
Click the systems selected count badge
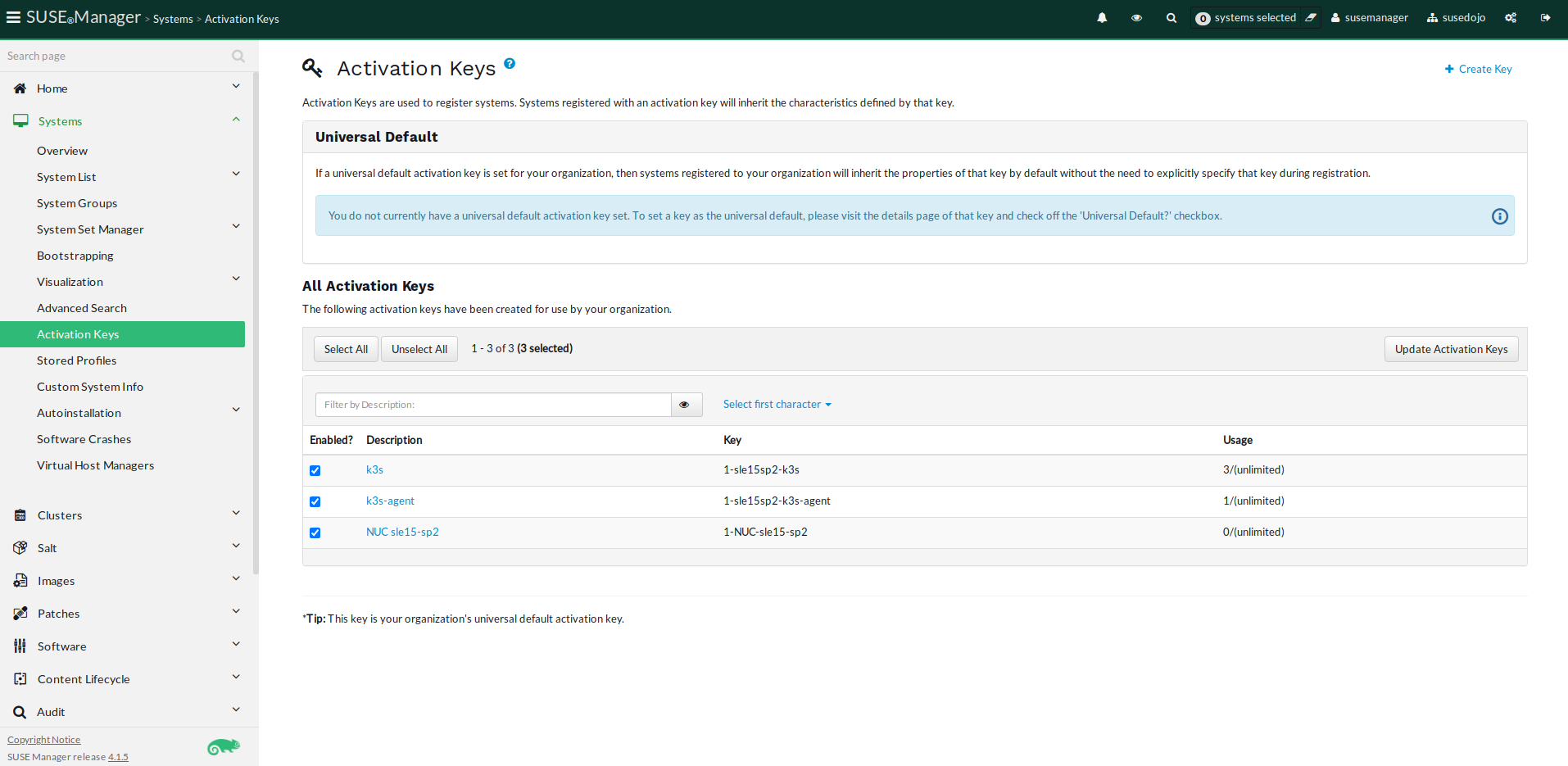pyautogui.click(x=1203, y=18)
